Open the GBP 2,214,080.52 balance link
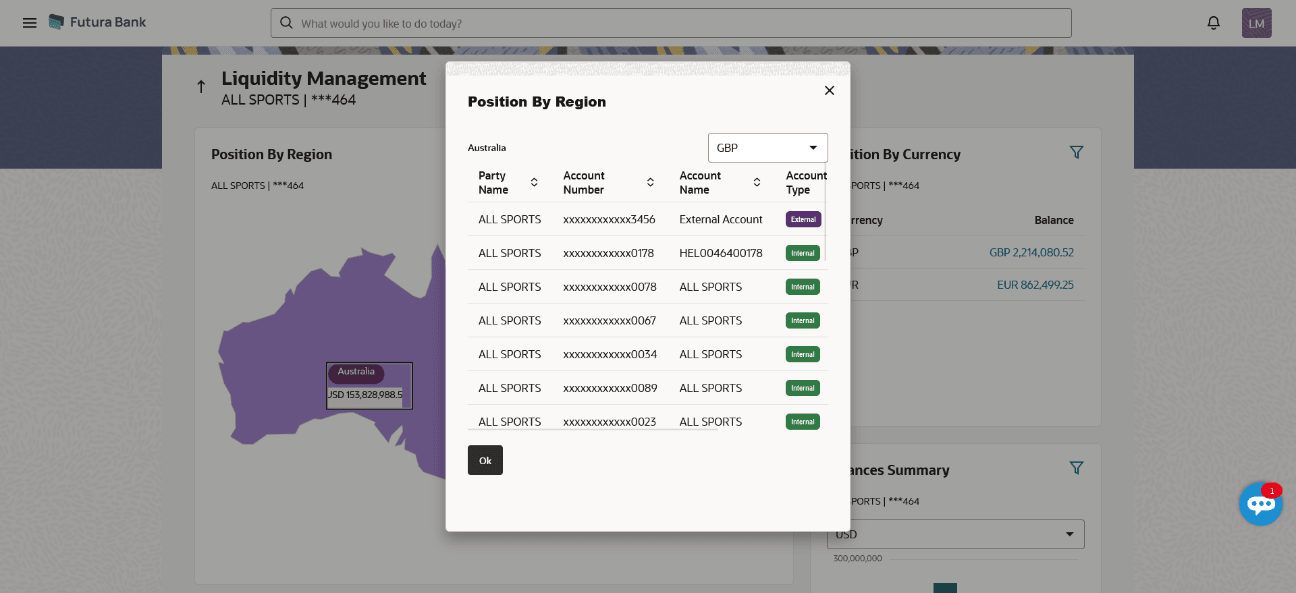The height and width of the screenshot is (593, 1296). coord(1031,252)
